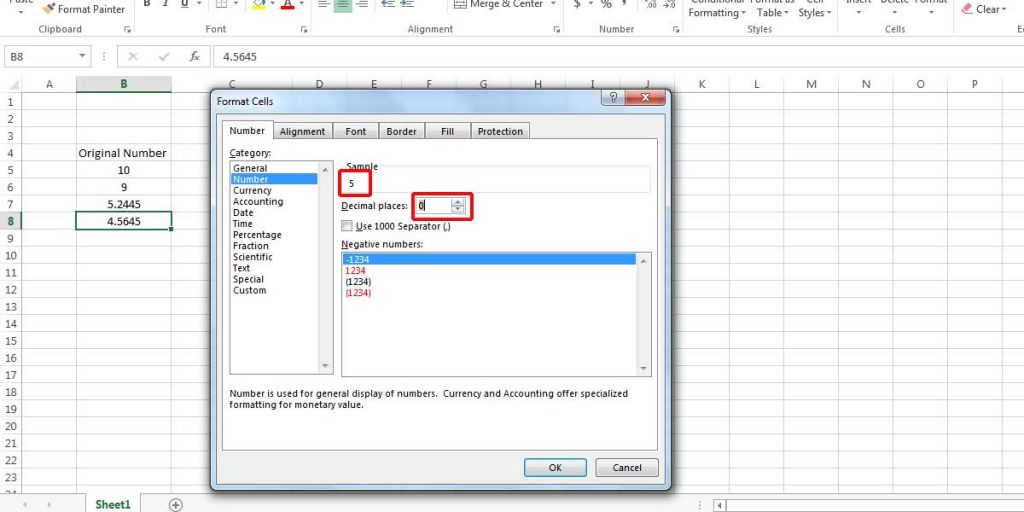
Task: Select Custom in Category list
Action: [x=249, y=290]
